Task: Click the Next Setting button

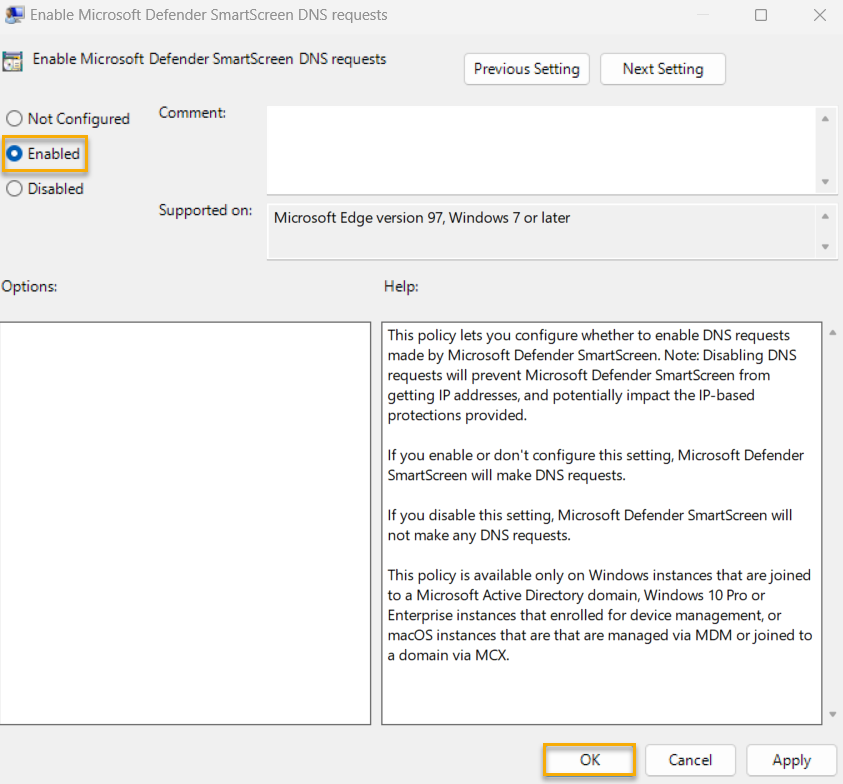Action: point(662,69)
